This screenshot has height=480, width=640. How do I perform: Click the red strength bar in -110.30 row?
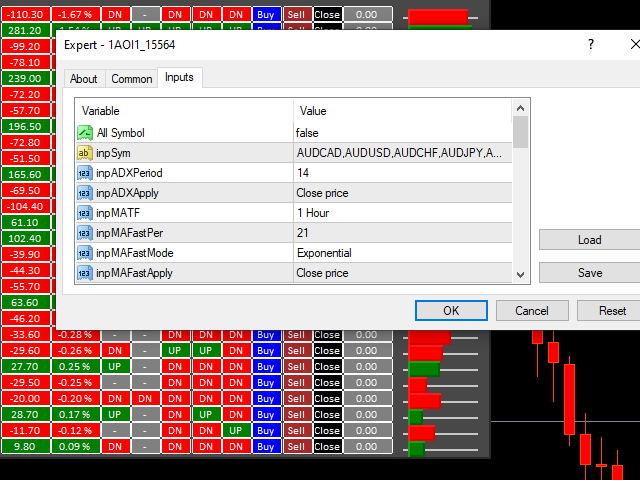coord(438,18)
